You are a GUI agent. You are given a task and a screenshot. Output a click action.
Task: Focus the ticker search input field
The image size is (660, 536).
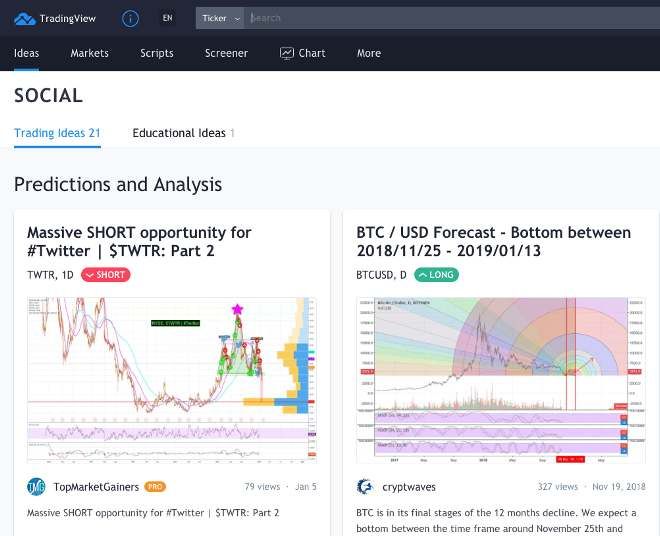click(x=452, y=18)
